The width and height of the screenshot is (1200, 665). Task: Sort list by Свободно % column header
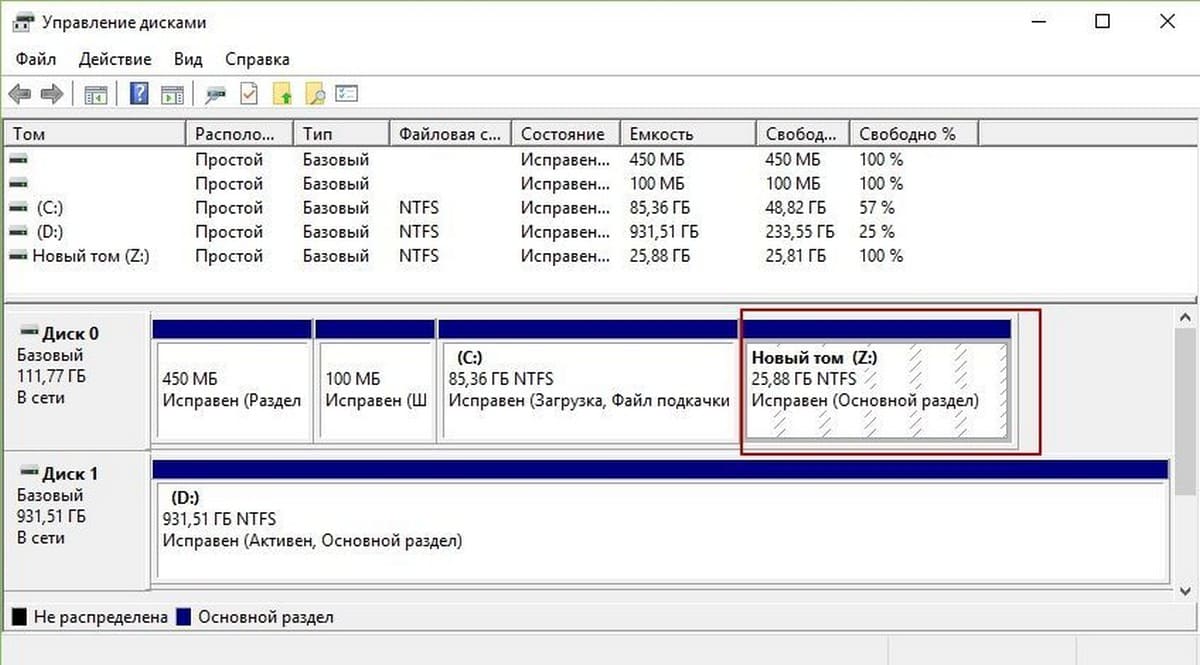(x=907, y=134)
